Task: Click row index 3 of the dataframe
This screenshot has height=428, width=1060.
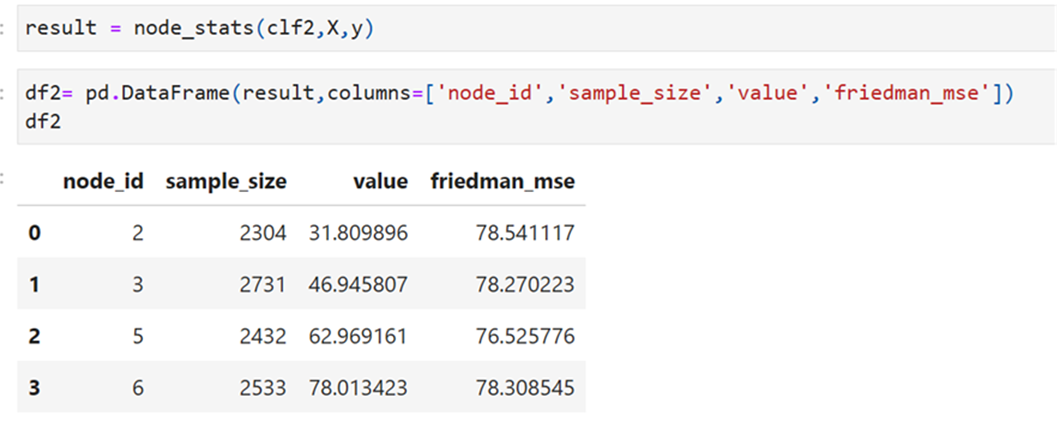Action: 35,387
